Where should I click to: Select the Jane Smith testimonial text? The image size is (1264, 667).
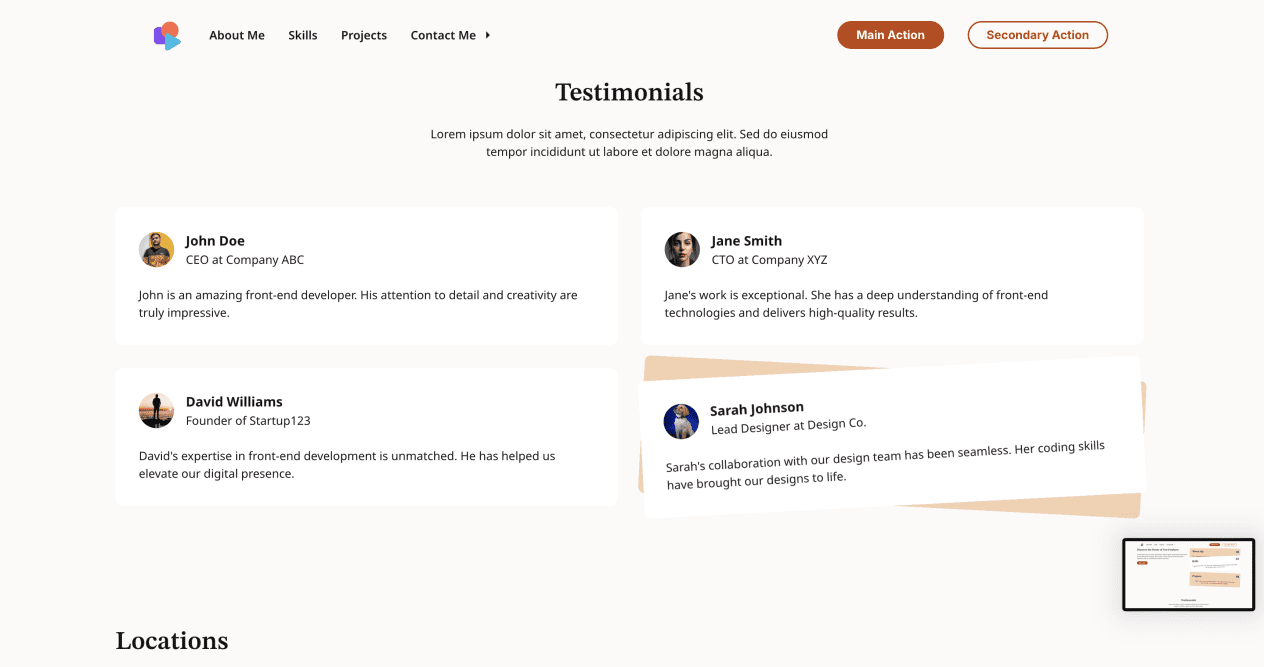coord(856,304)
